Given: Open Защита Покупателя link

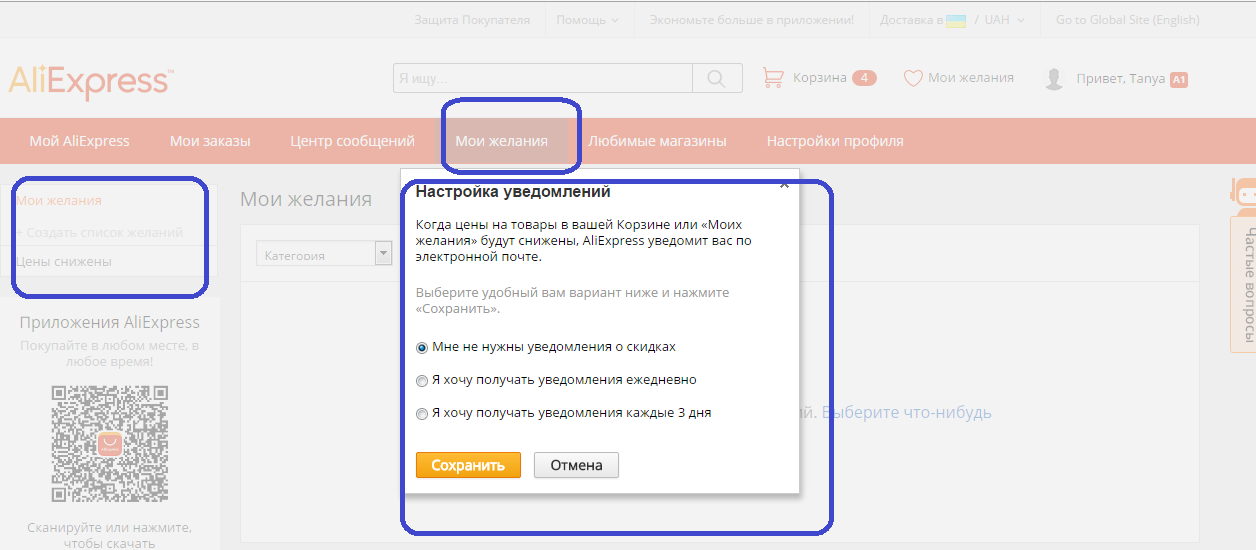Looking at the screenshot, I should pyautogui.click(x=472, y=20).
